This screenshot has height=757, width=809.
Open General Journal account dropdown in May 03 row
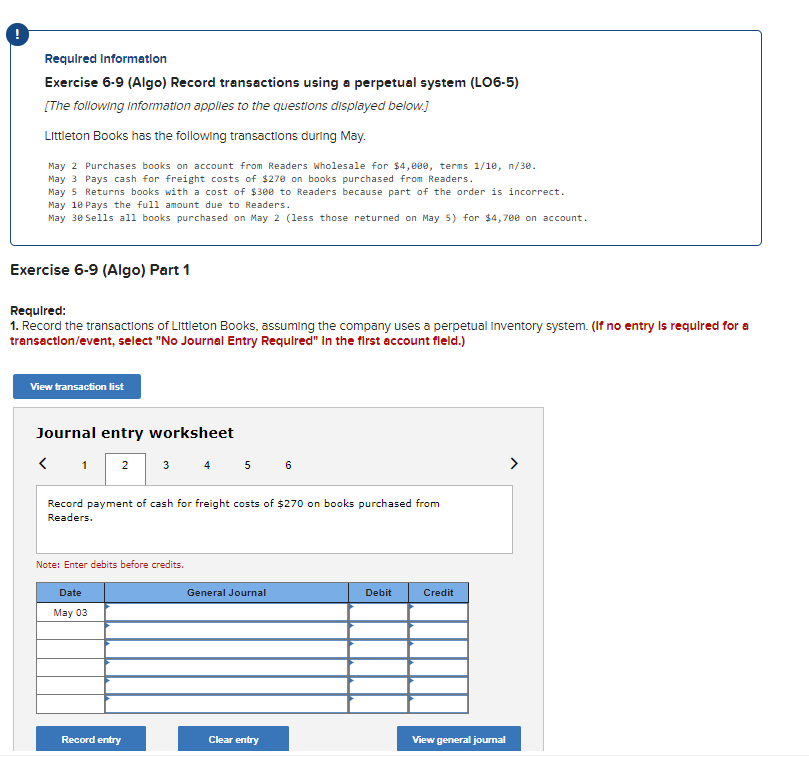tap(226, 613)
